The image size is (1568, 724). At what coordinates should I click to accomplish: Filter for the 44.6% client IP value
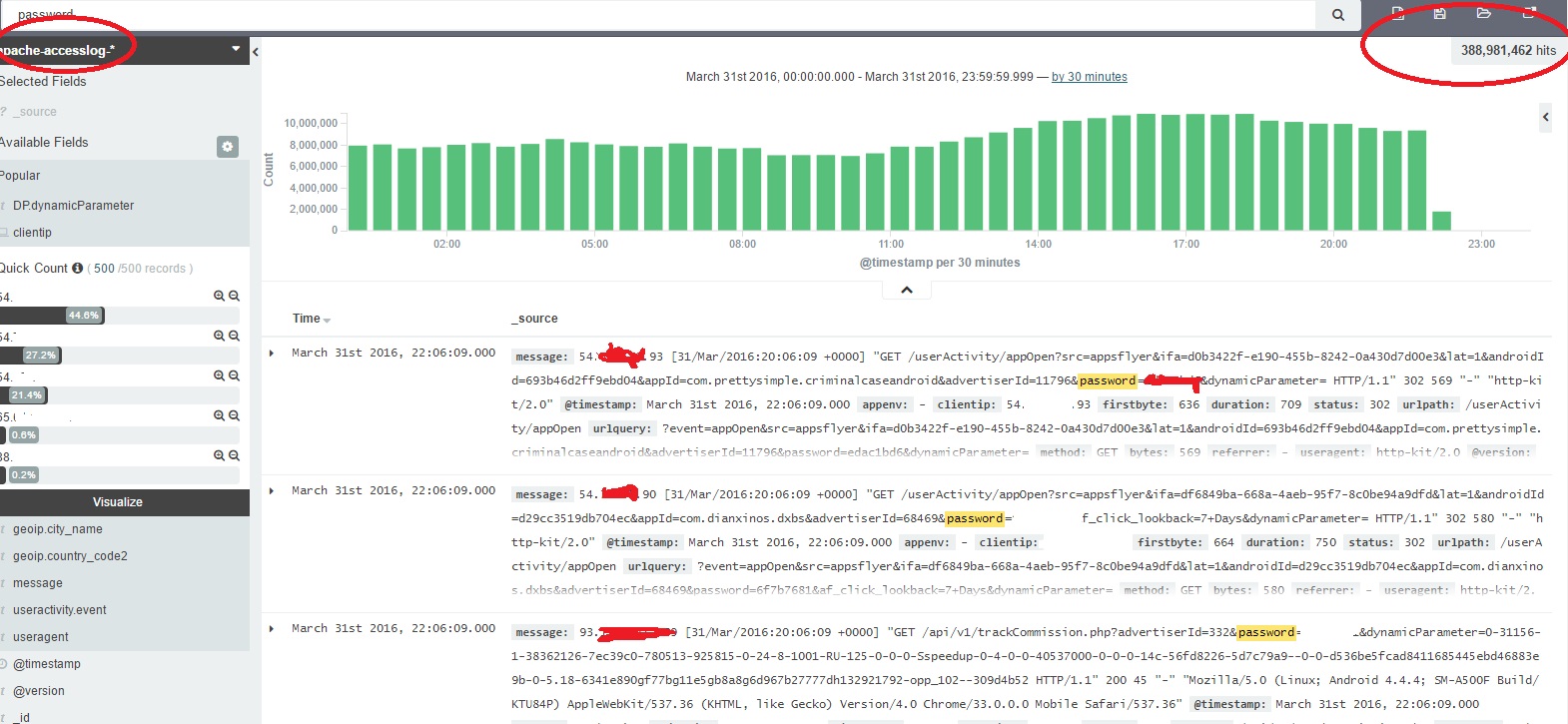219,297
